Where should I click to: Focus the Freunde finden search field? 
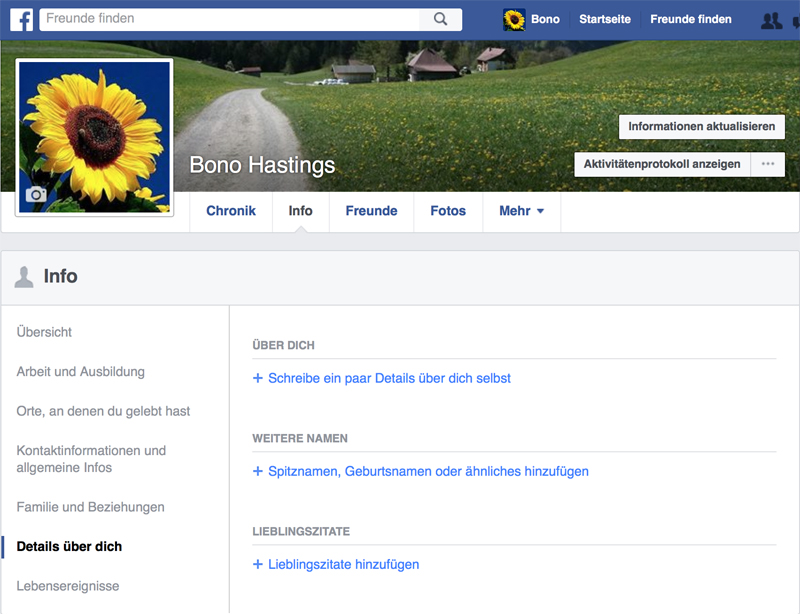point(230,19)
